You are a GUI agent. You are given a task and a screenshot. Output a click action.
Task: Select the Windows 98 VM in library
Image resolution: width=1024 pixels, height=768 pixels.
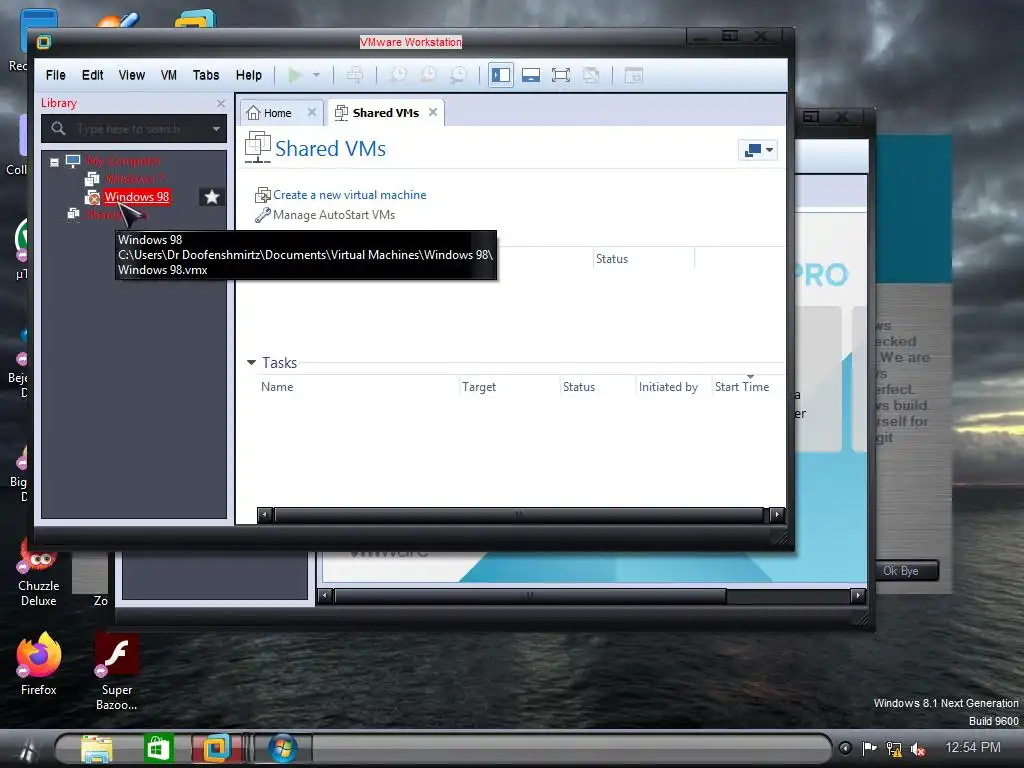pos(136,197)
